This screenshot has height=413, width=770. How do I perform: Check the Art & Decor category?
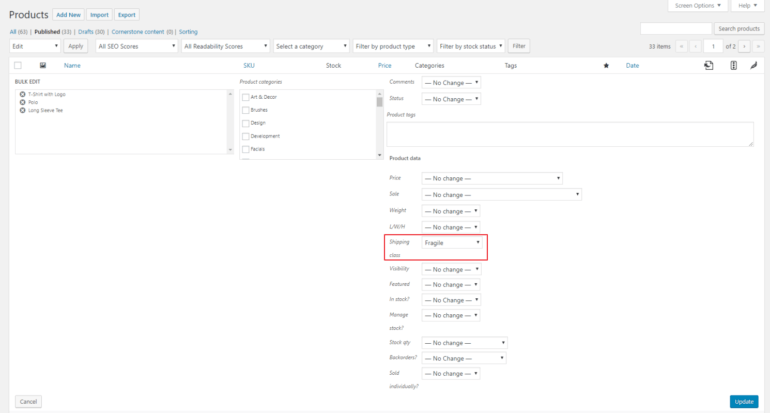point(246,97)
